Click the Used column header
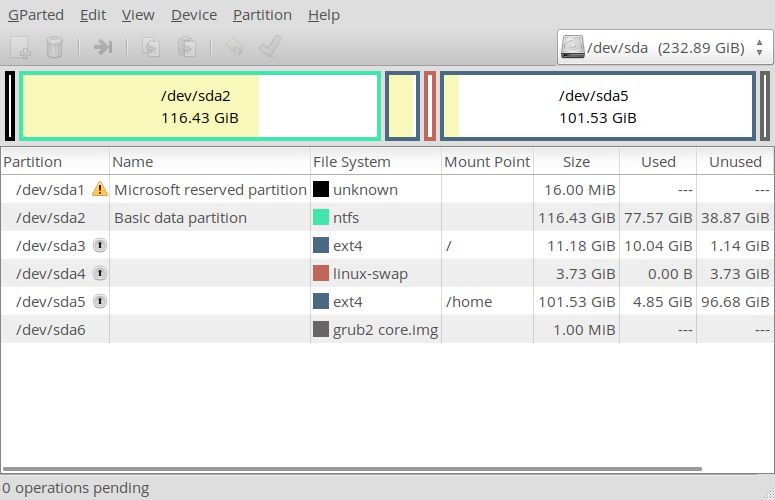Image resolution: width=775 pixels, height=500 pixels. pos(658,162)
